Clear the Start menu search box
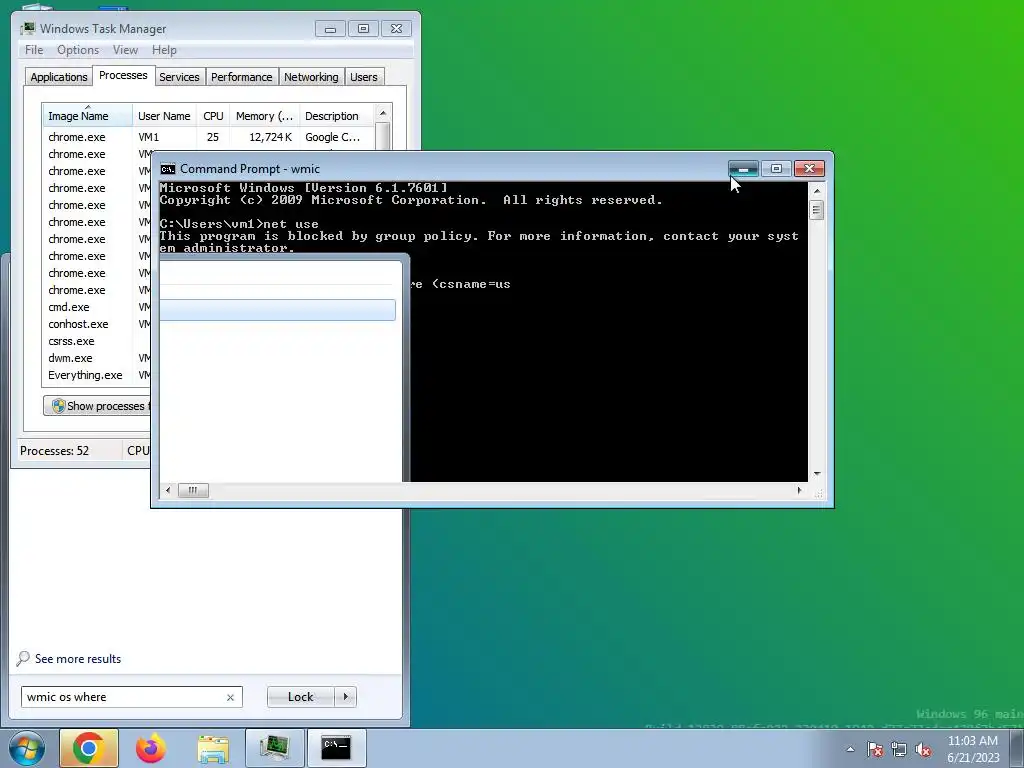Screen dimensions: 1024x768 tap(230, 697)
